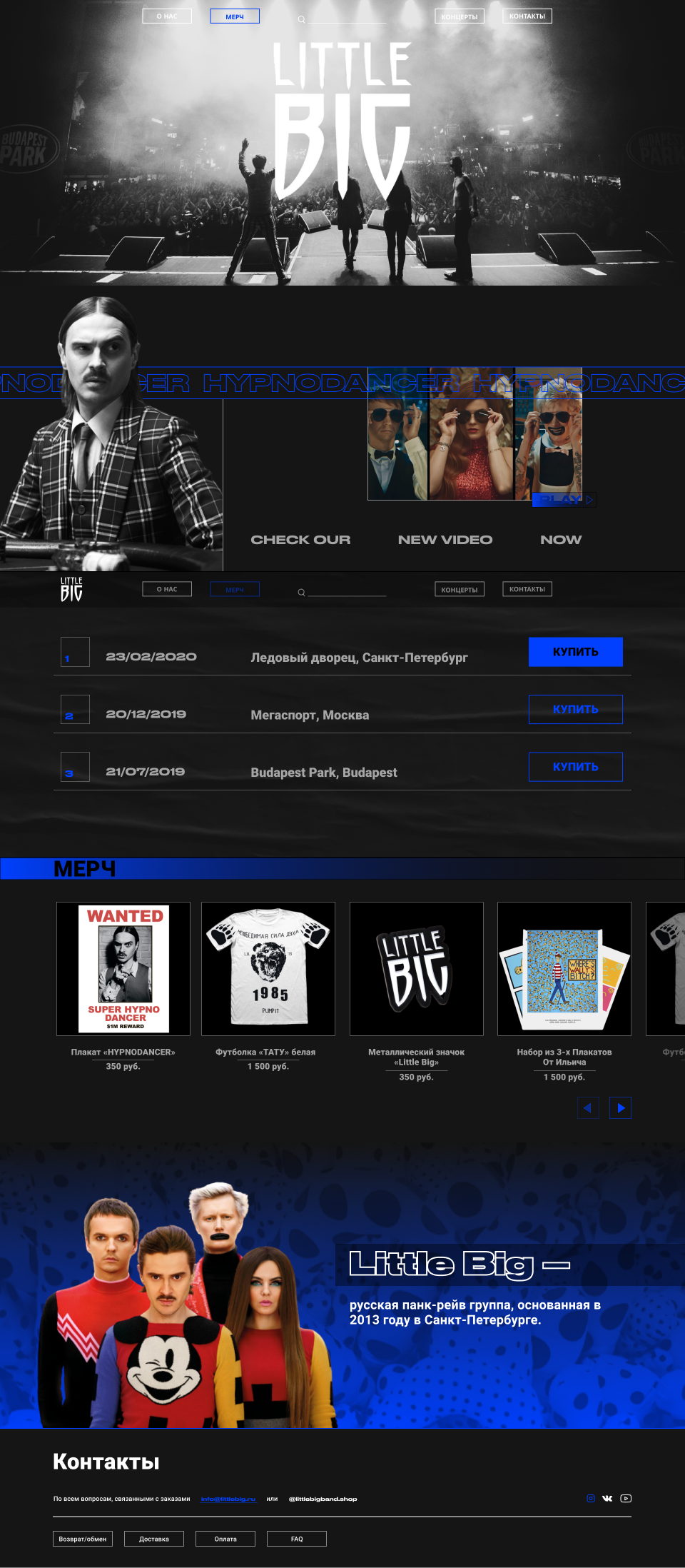Click the search magnifier beside the small logo
This screenshot has width=685, height=1568.
301,592
